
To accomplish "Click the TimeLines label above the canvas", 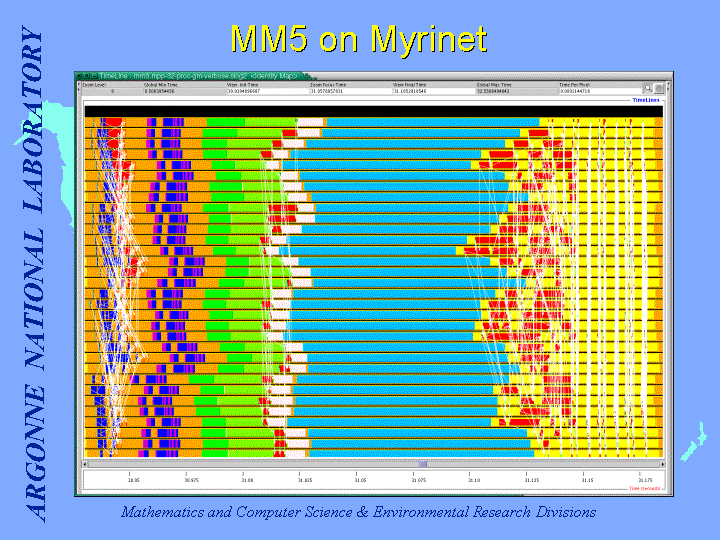I will [x=646, y=100].
